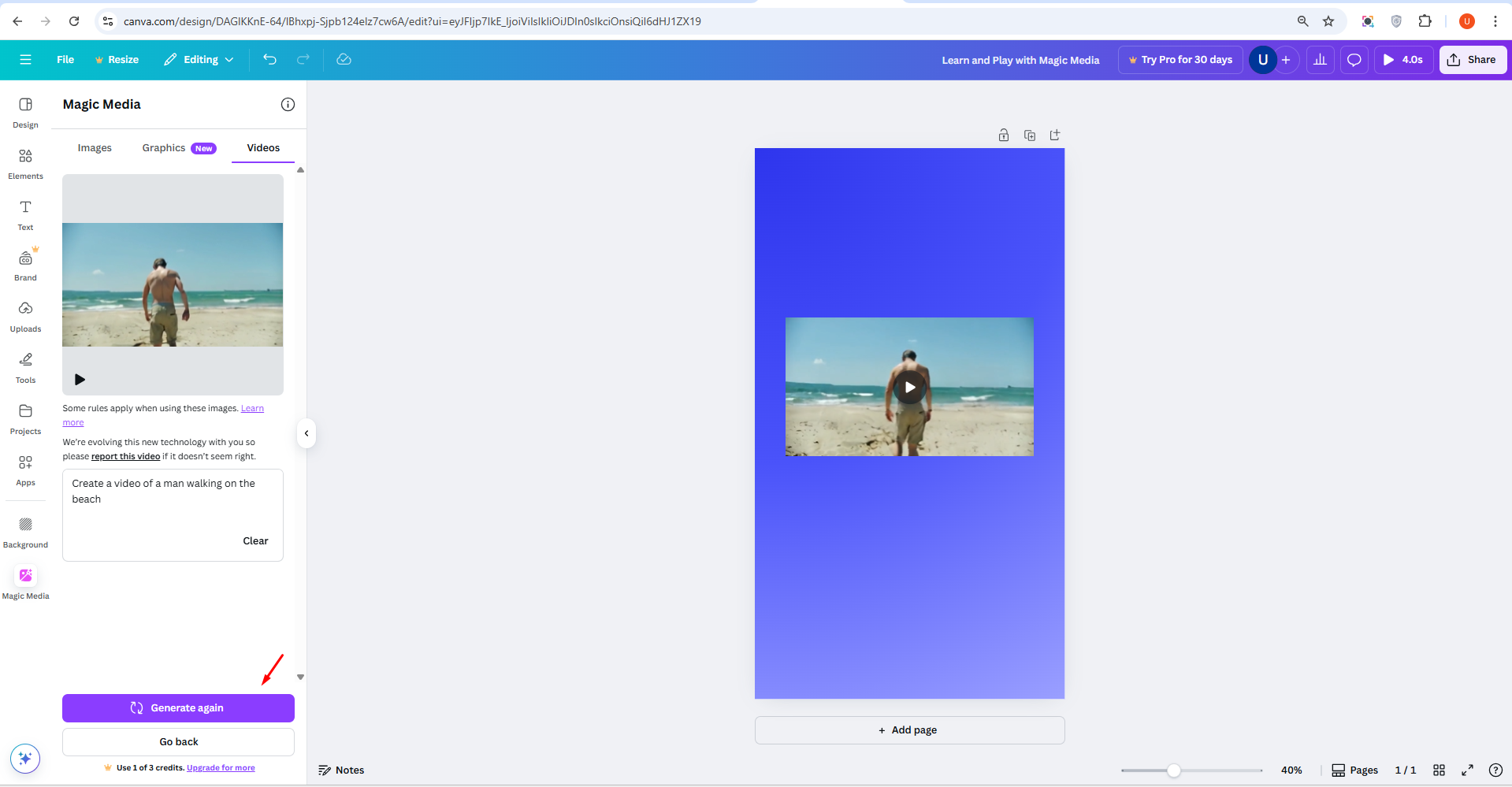Open the Elements panel
This screenshot has width=1512, height=787.
click(24, 163)
